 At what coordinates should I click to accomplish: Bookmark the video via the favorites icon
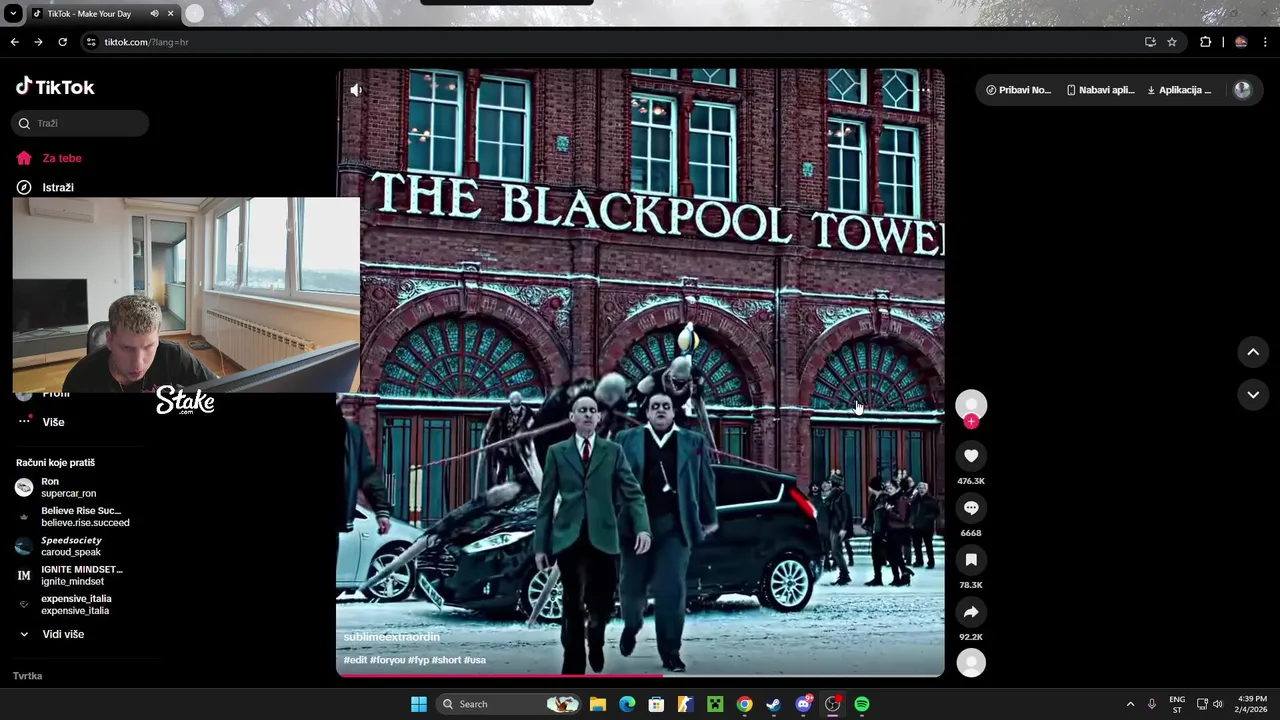point(971,560)
